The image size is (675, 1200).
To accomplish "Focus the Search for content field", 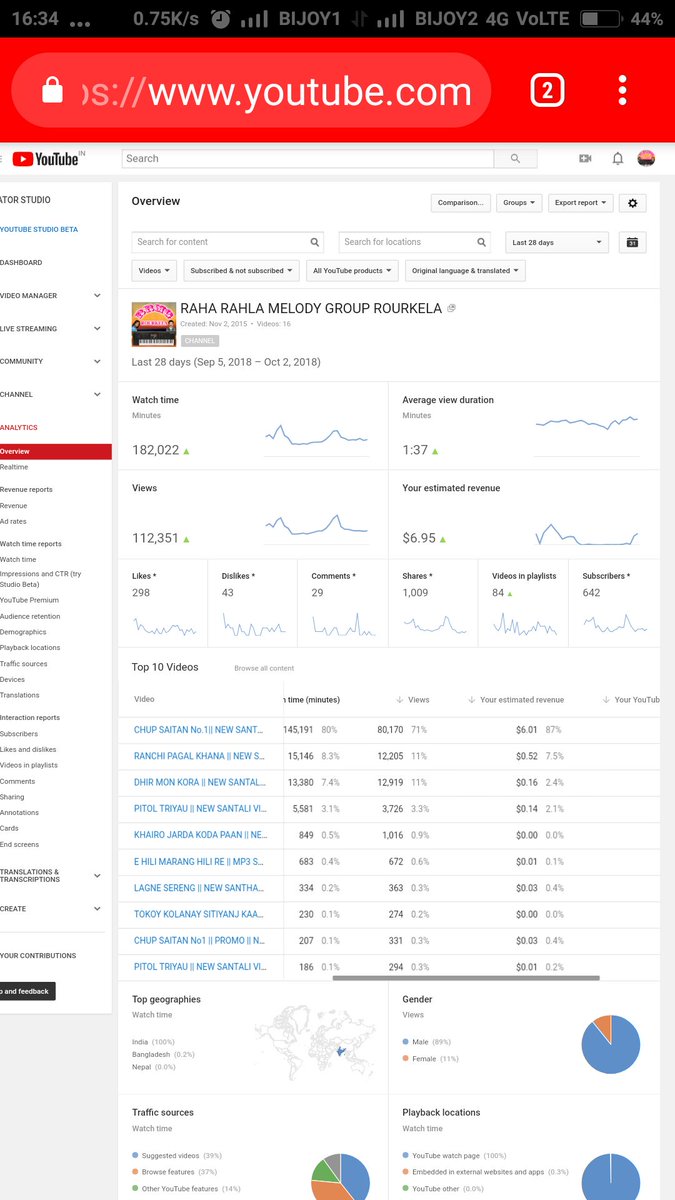I will (219, 242).
